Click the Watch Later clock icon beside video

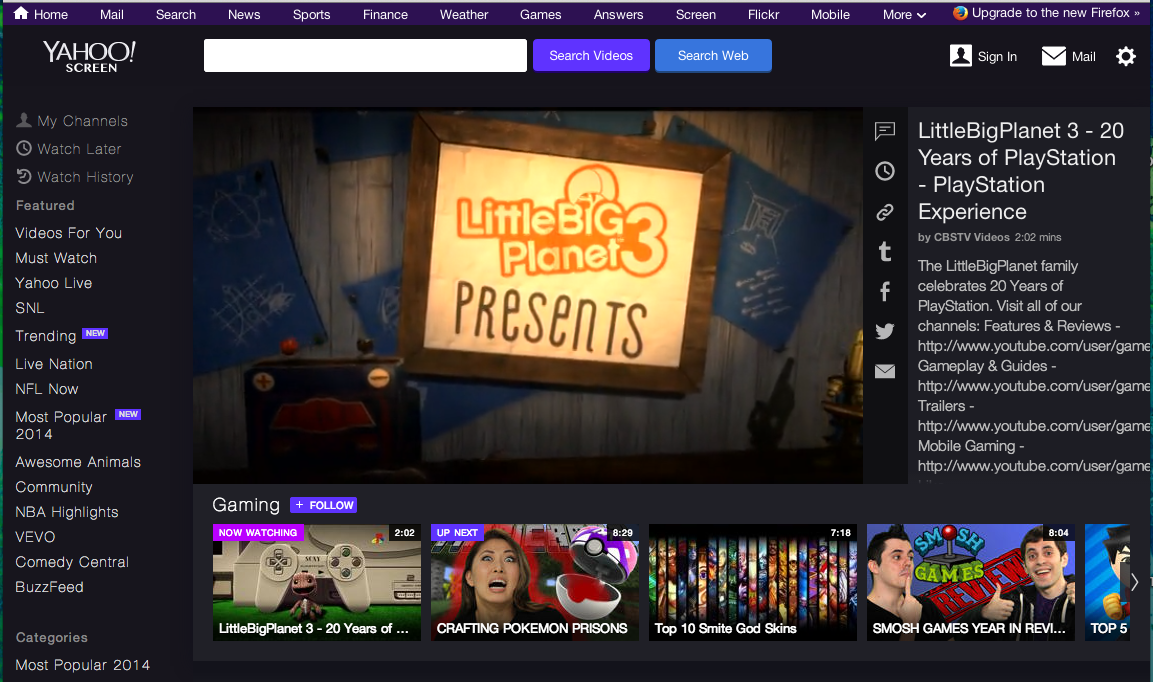(x=885, y=171)
